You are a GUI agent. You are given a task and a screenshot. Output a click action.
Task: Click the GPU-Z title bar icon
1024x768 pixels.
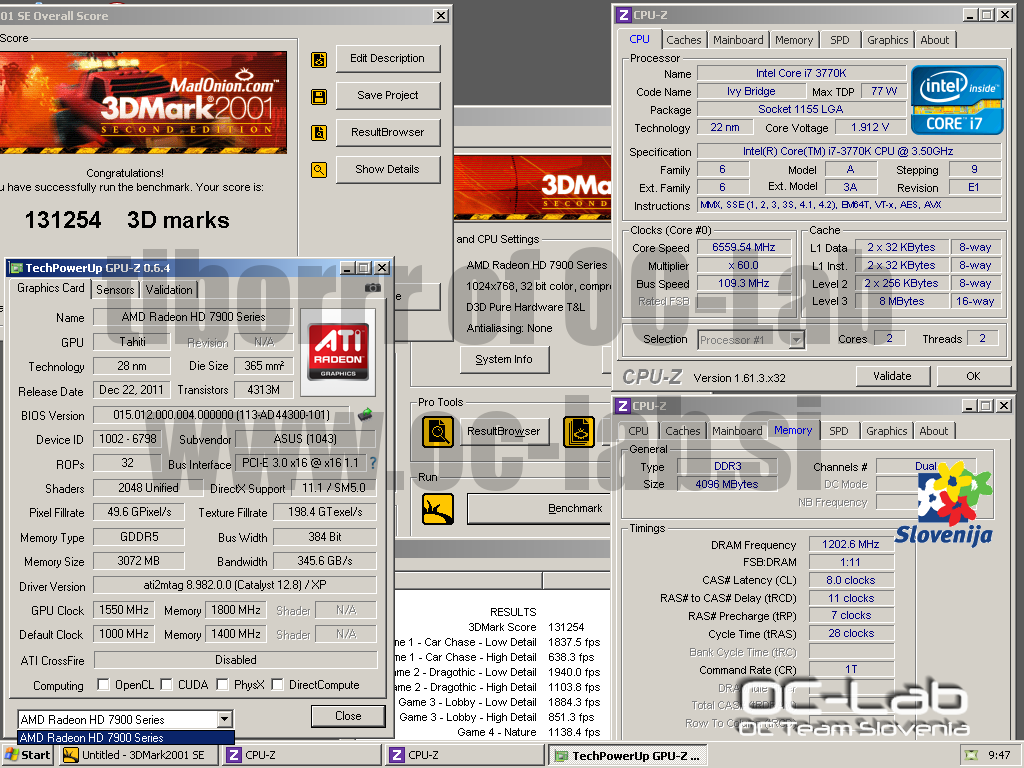16,268
